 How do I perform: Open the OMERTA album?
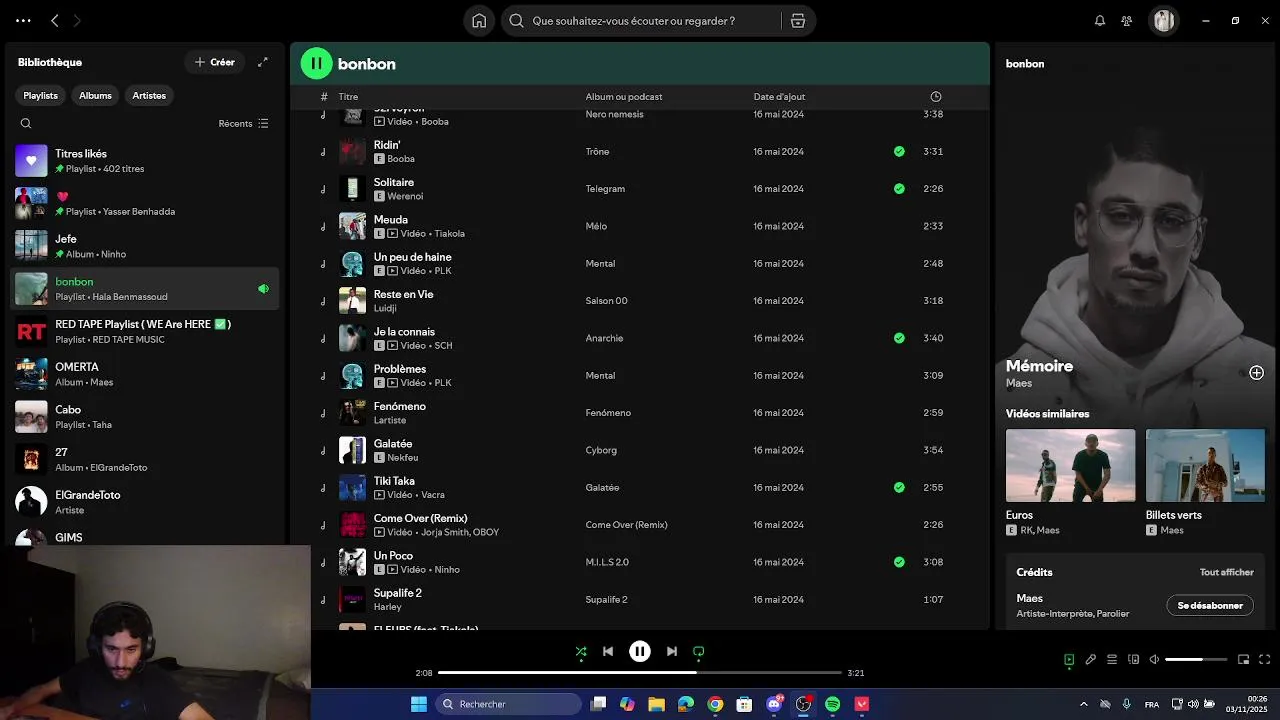(145, 374)
